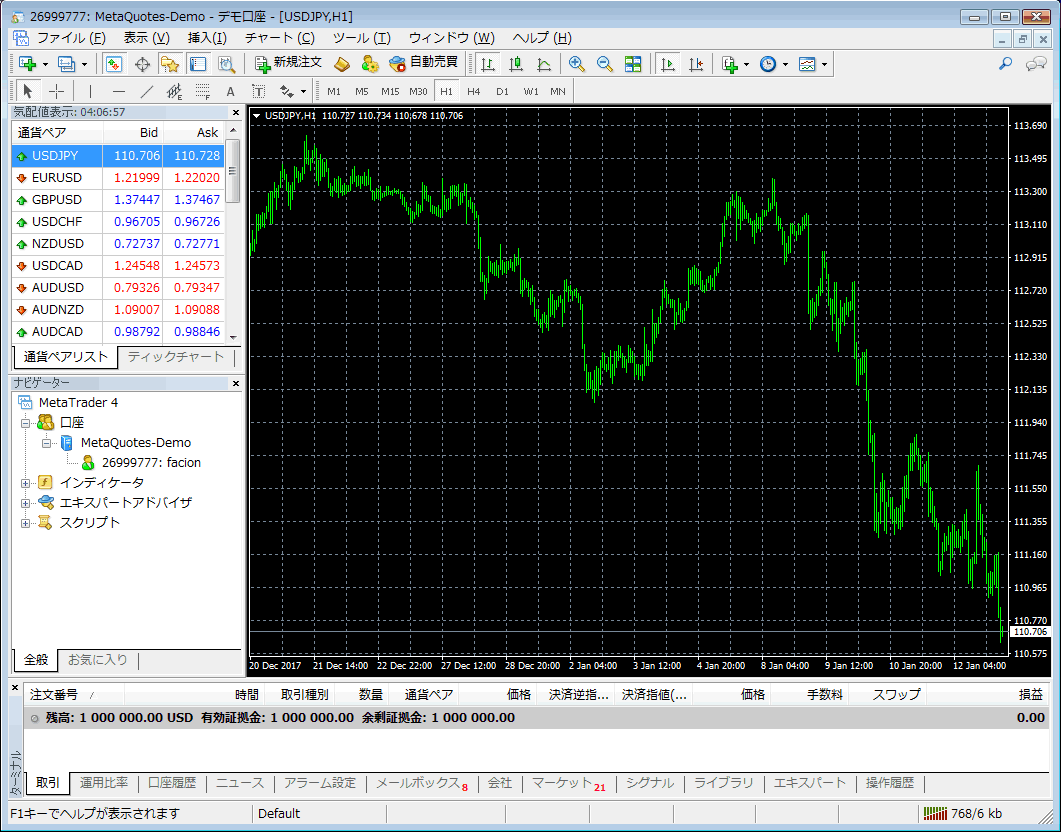Open the ファイル (F) menu
Screen dimensions: 1061x832
click(71, 38)
